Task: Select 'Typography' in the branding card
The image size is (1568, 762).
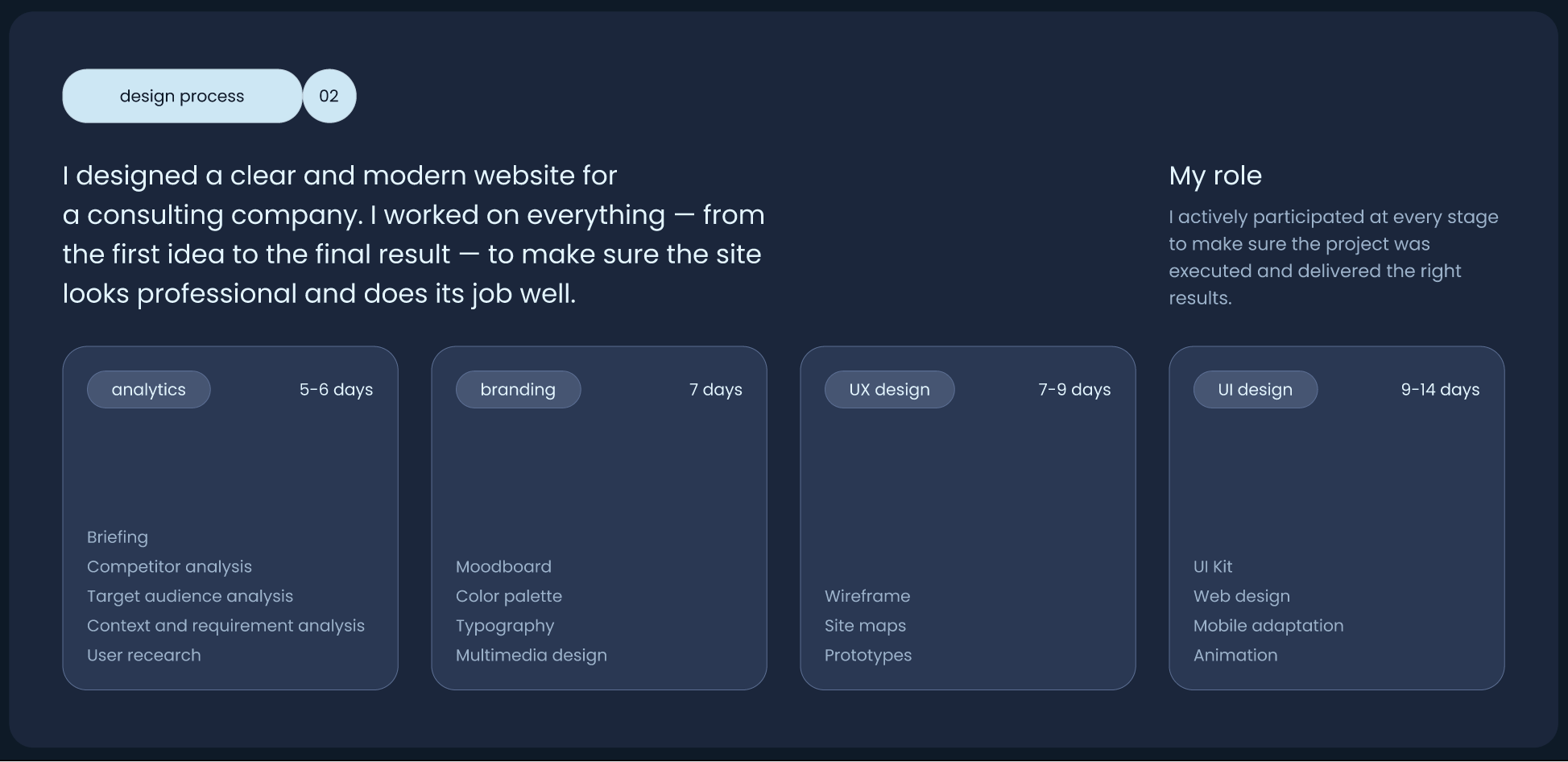Action: pyautogui.click(x=505, y=625)
